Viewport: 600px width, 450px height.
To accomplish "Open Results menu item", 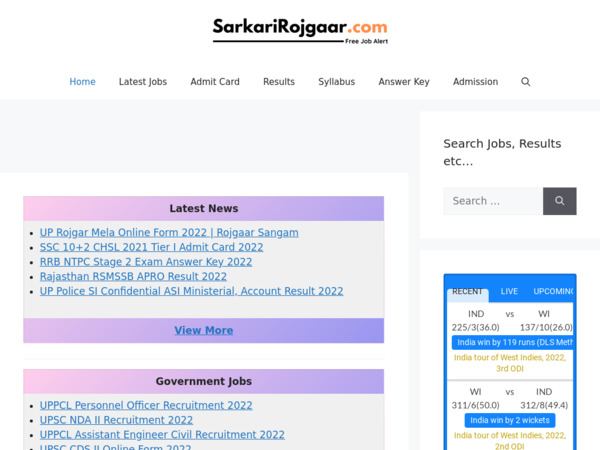I will (x=279, y=82).
